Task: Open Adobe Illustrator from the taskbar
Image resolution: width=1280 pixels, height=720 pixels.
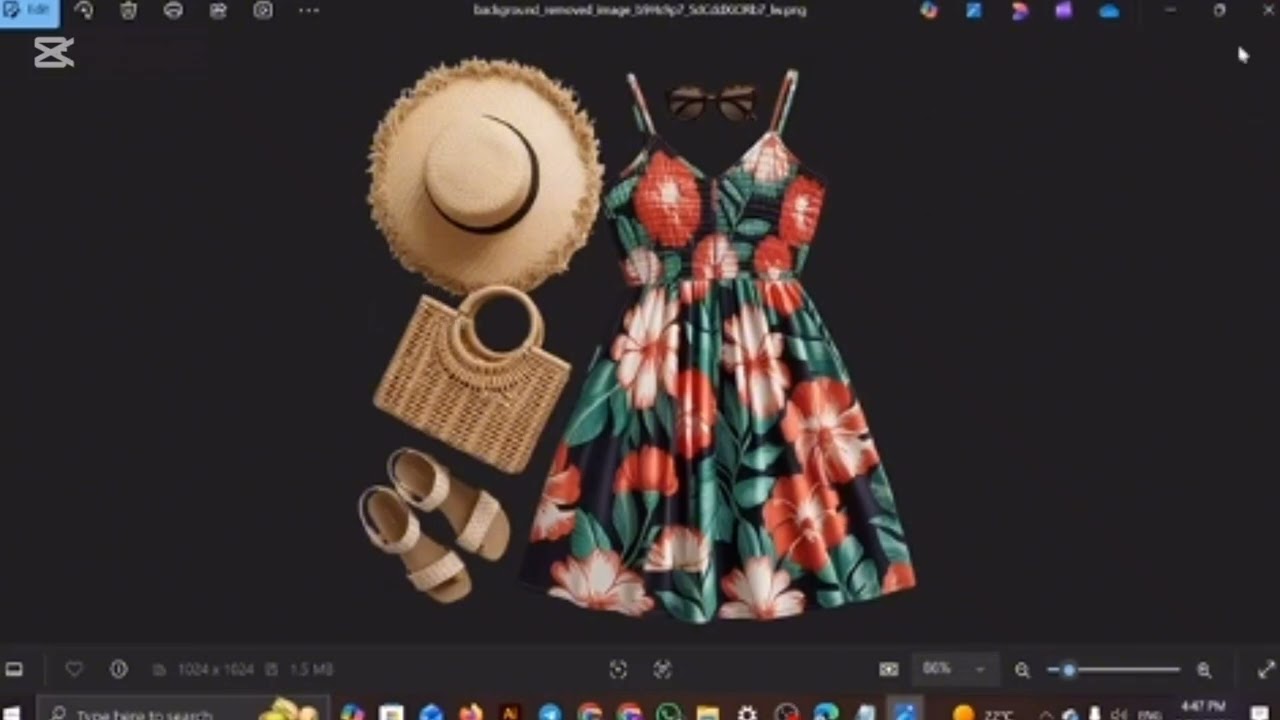Action: [510, 713]
